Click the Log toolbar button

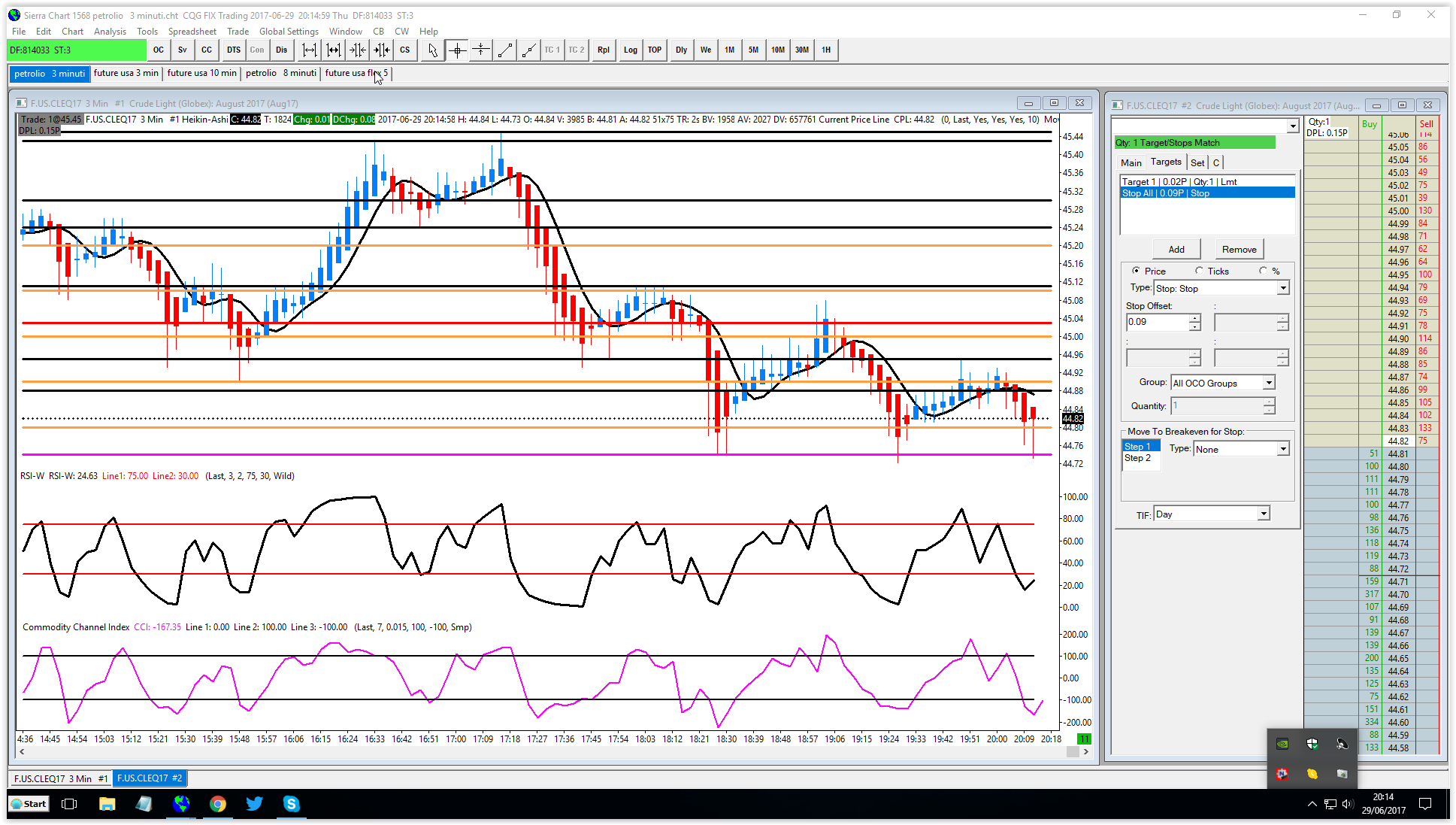coord(630,50)
